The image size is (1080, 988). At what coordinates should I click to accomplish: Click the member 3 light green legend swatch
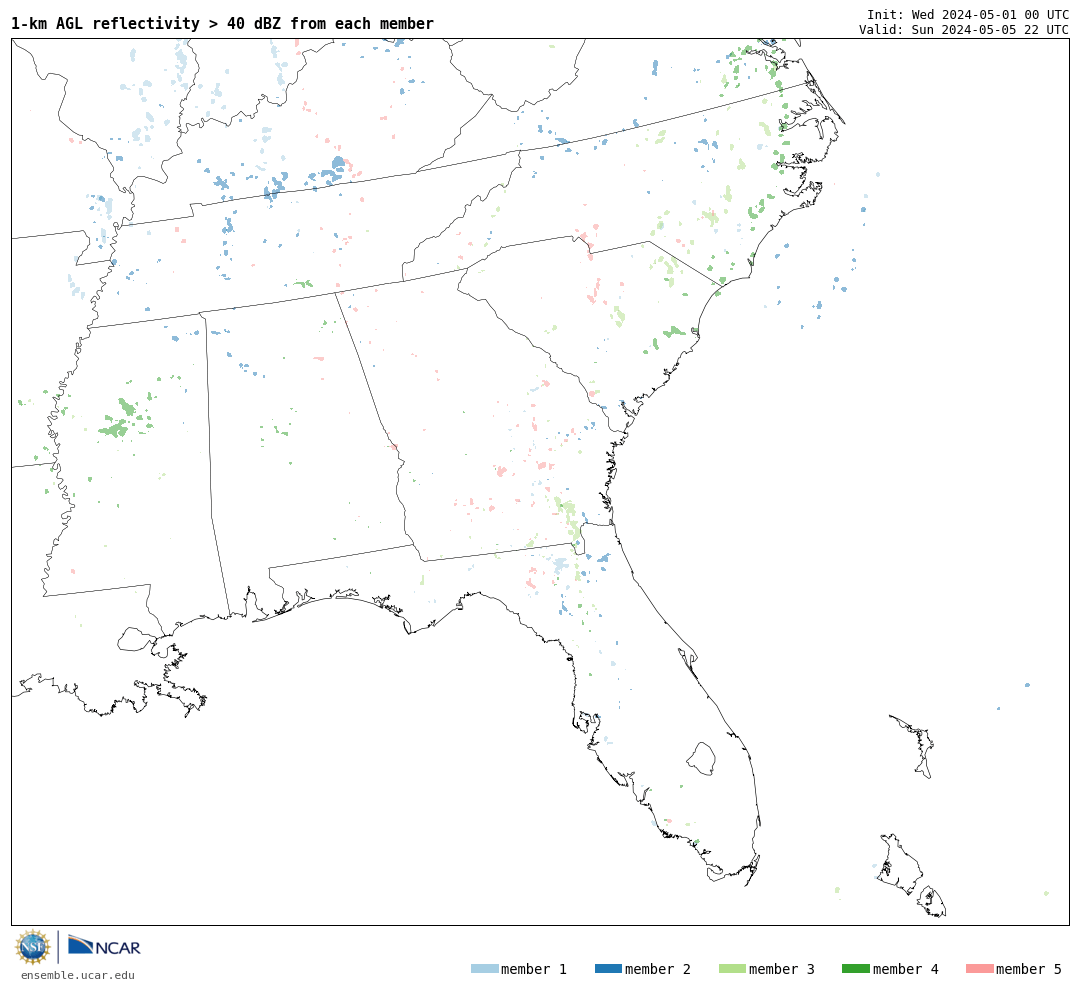pos(732,969)
